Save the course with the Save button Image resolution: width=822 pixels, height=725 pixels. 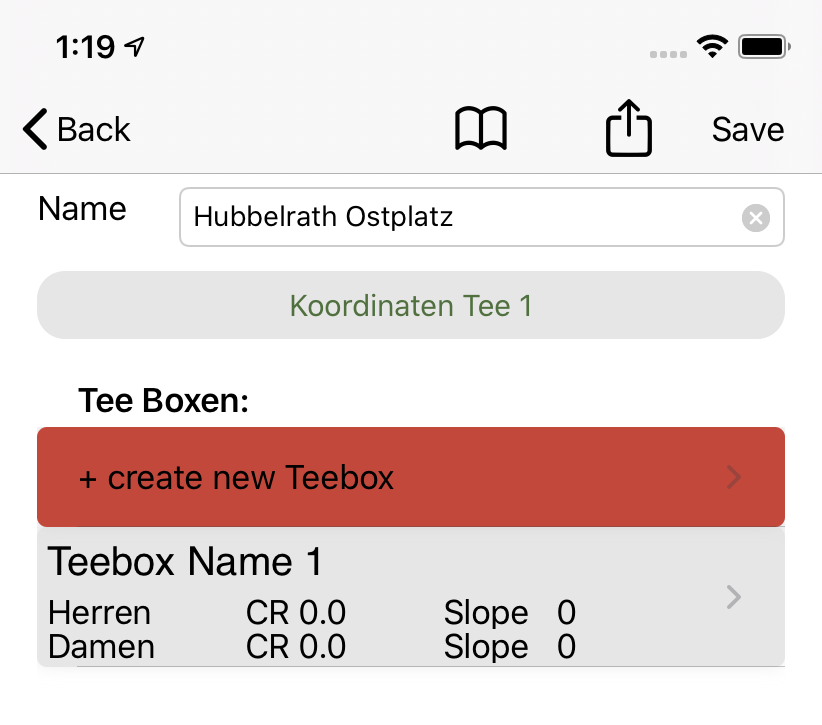click(x=748, y=130)
